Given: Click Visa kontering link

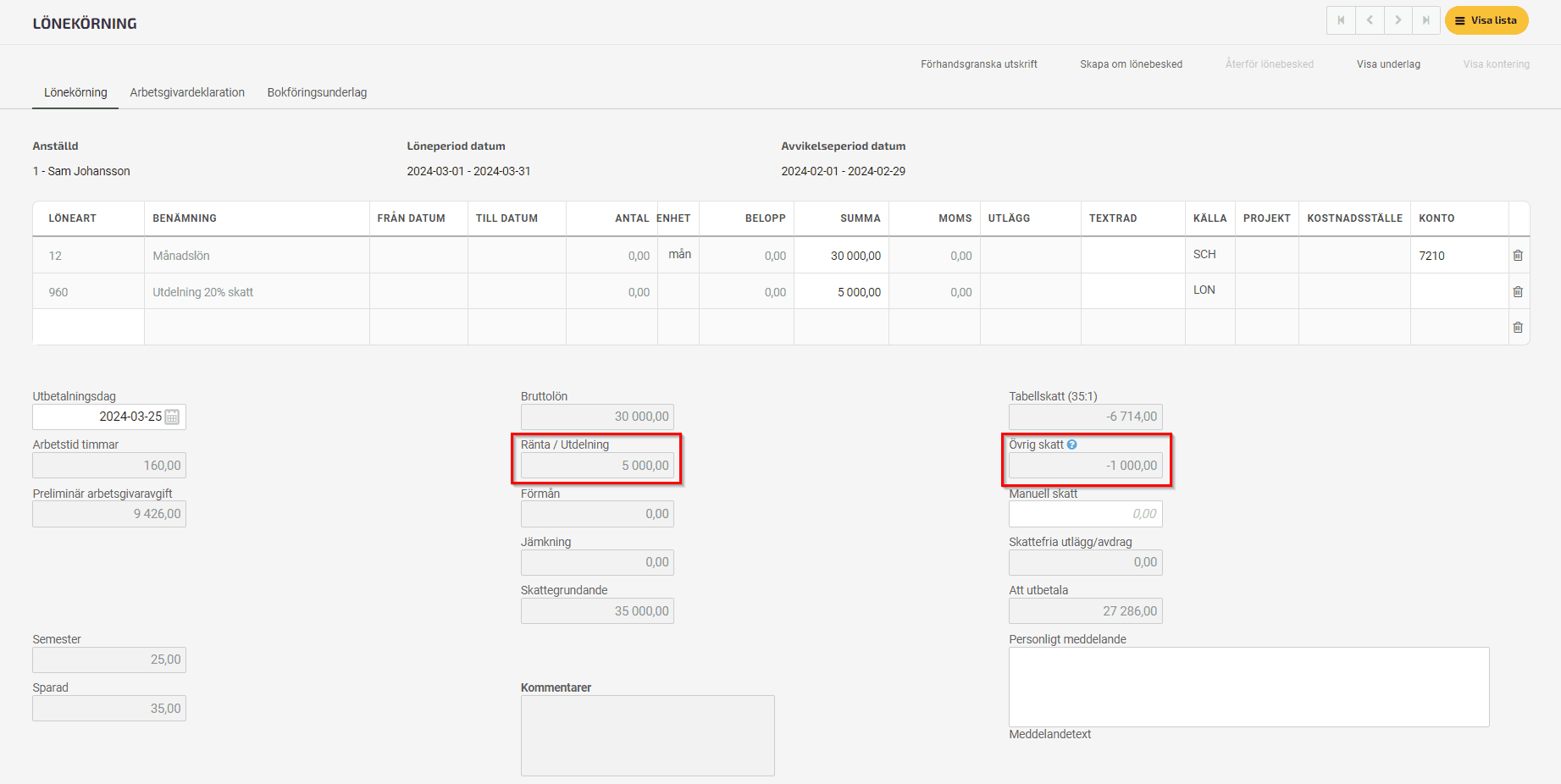Looking at the screenshot, I should [x=1496, y=64].
